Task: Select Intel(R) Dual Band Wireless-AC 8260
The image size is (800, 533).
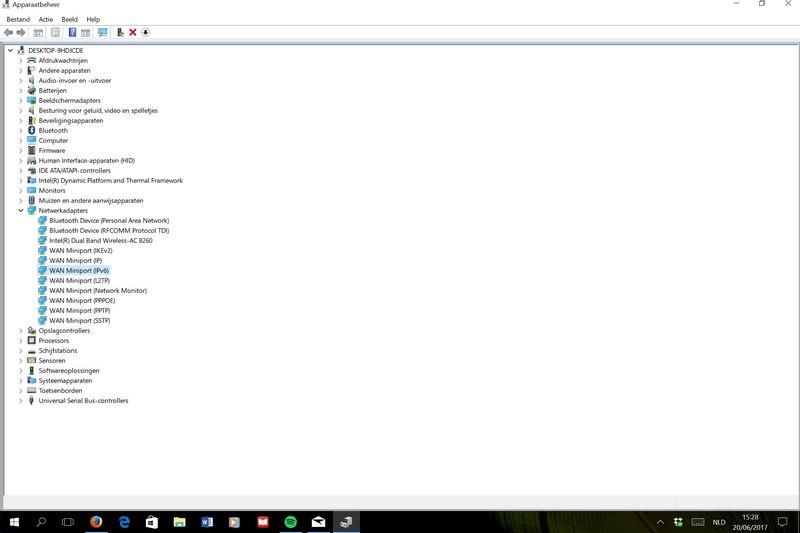Action: [x=100, y=241]
